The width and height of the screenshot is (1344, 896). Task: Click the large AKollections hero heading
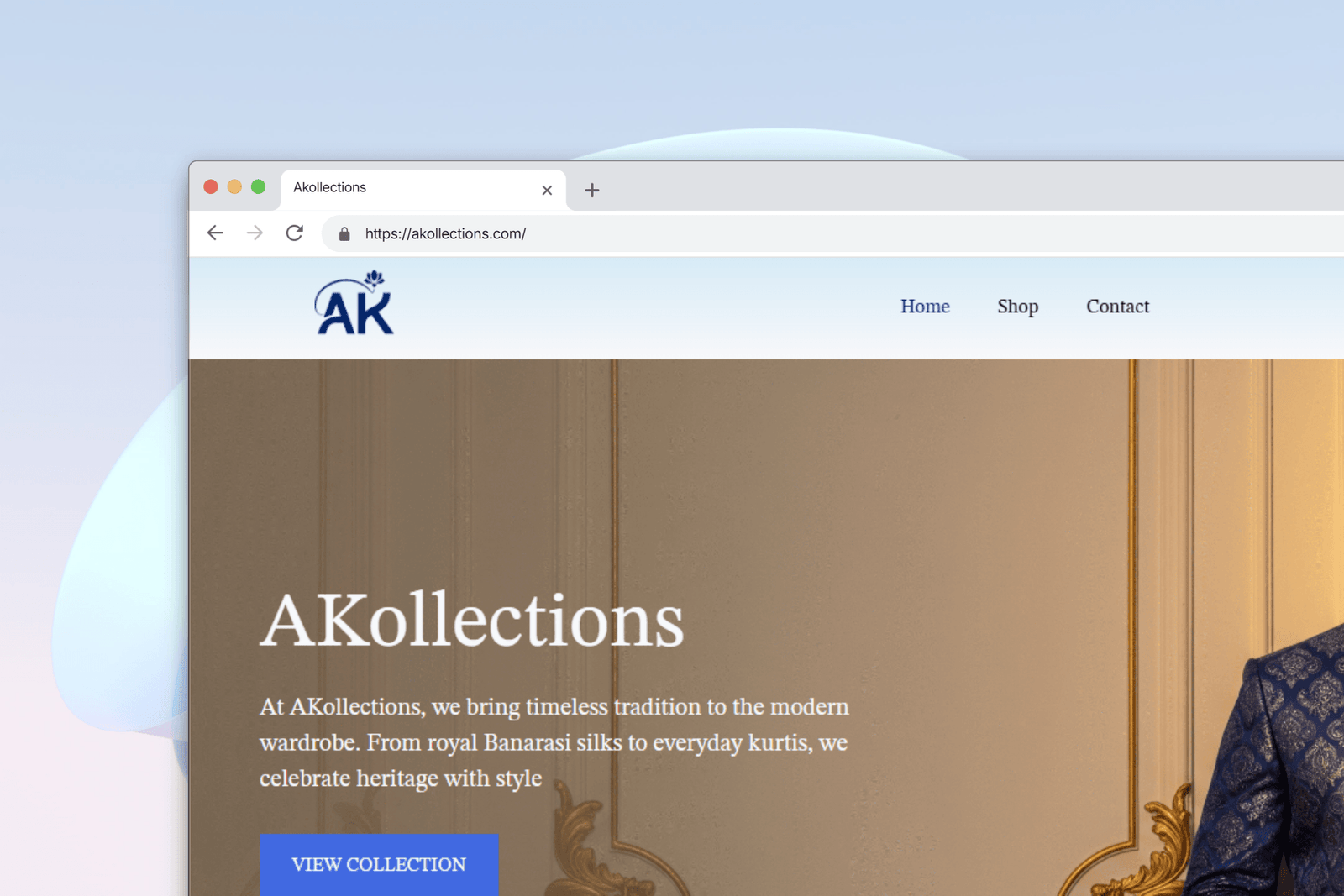tap(471, 621)
